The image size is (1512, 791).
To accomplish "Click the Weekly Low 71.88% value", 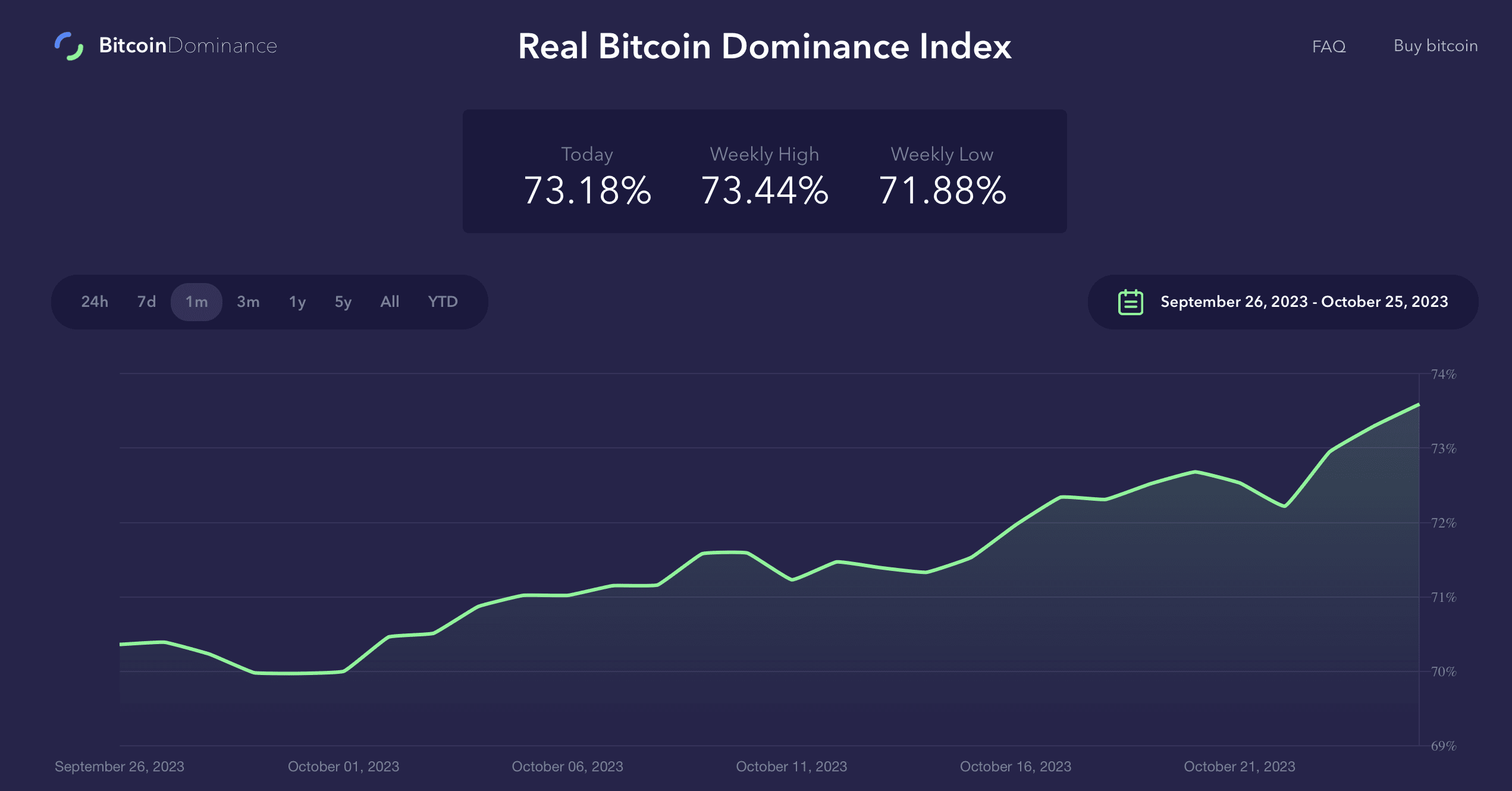I will tap(942, 190).
